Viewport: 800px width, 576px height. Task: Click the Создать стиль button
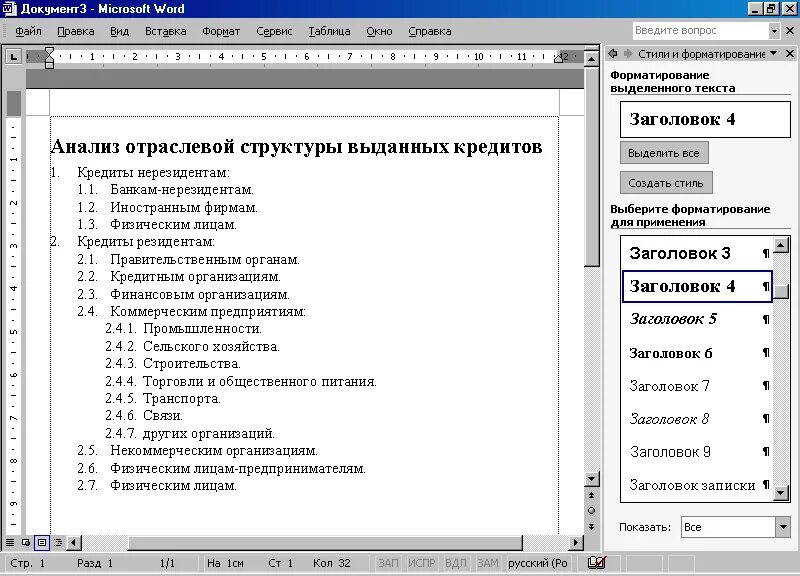[666, 183]
